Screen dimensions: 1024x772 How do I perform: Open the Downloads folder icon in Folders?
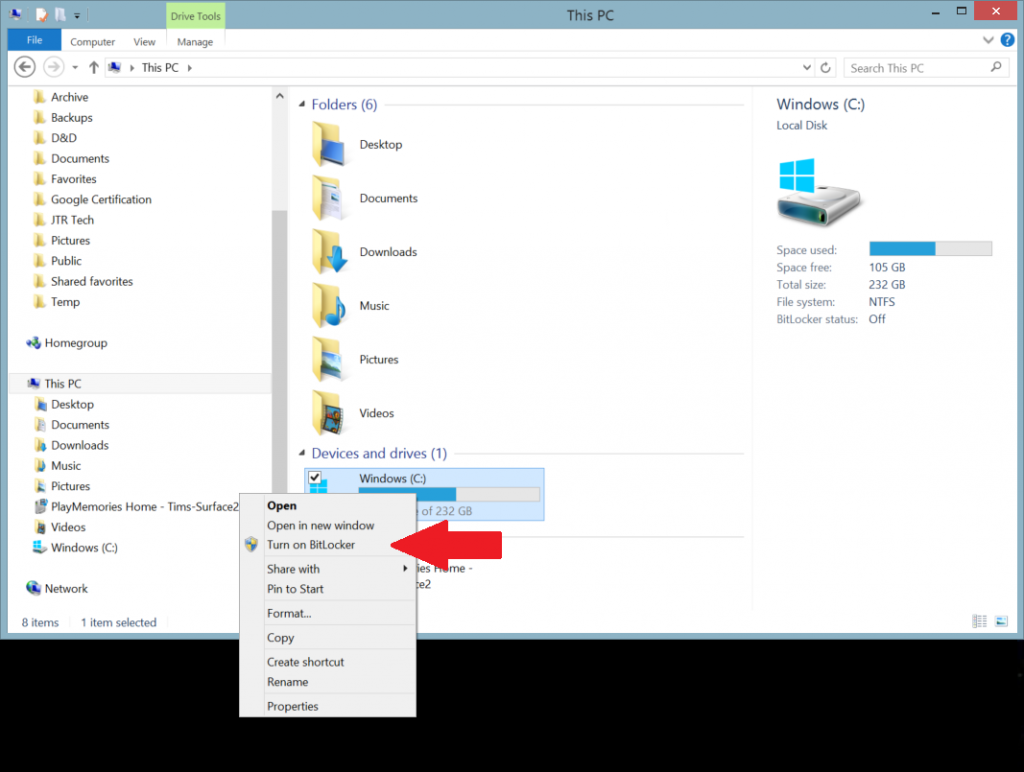pos(329,252)
